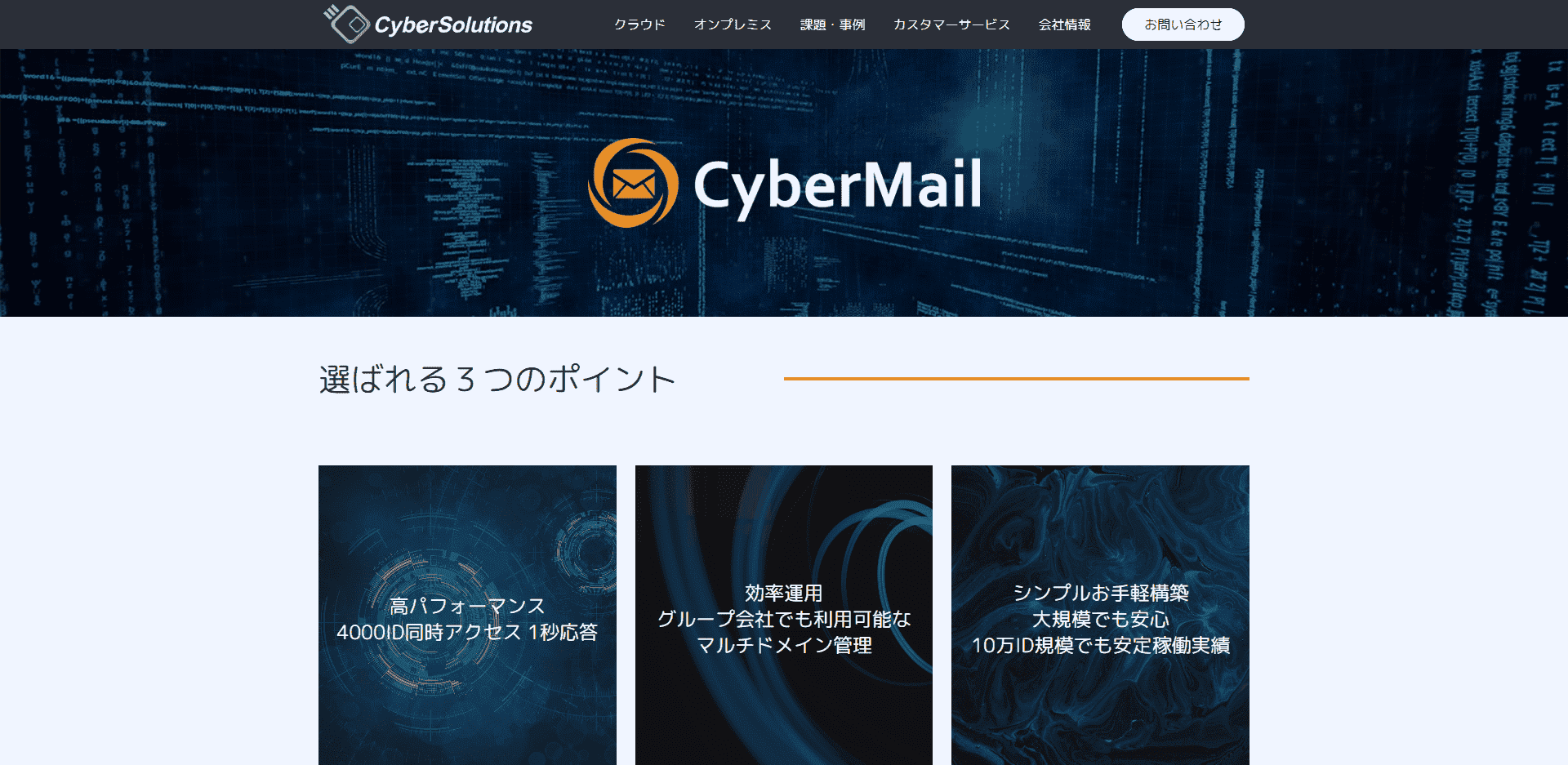This screenshot has width=1568, height=765.
Task: Click the お問い合わせ button
Action: (x=1183, y=24)
